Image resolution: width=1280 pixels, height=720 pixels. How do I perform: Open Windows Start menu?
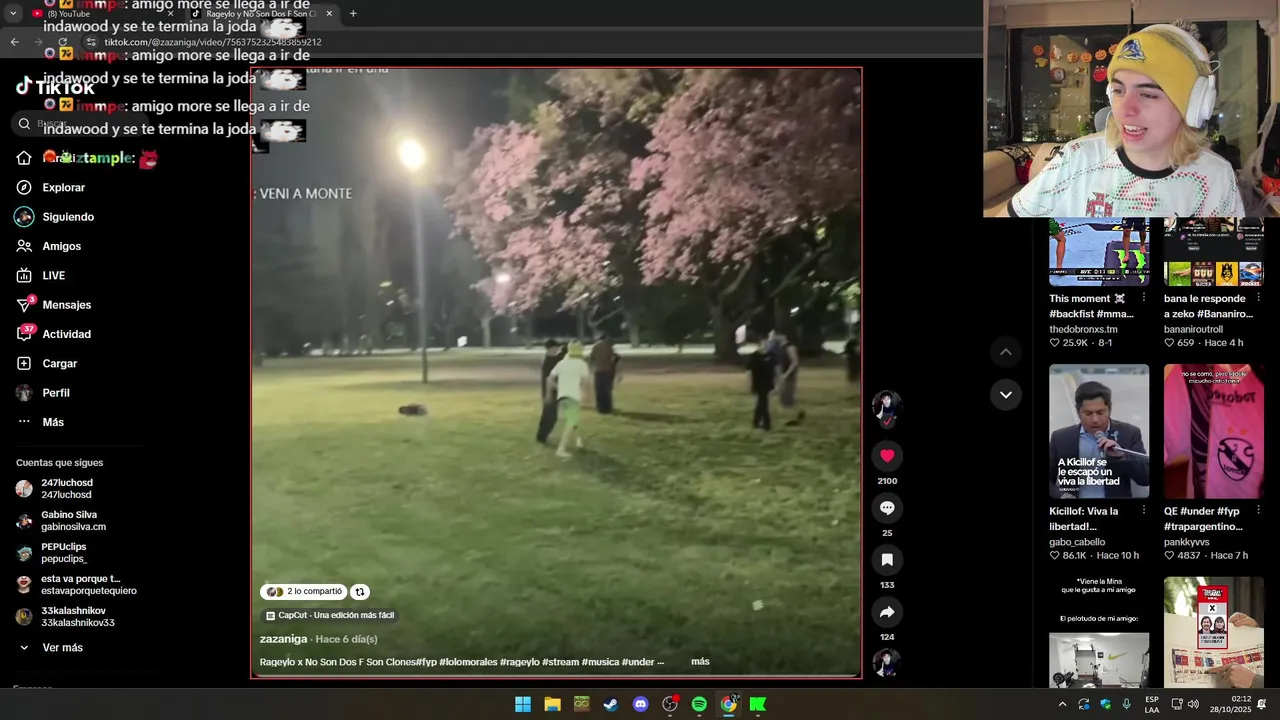523,704
